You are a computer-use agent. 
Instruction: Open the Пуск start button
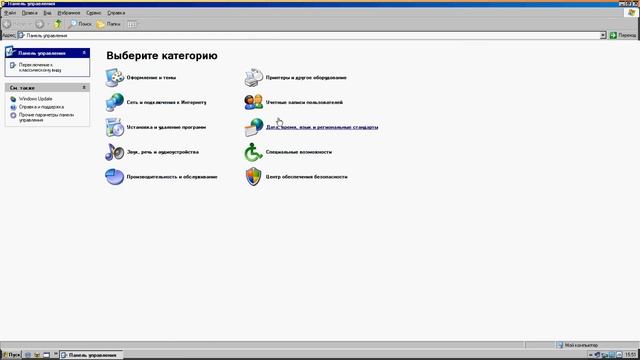pyautogui.click(x=11, y=355)
